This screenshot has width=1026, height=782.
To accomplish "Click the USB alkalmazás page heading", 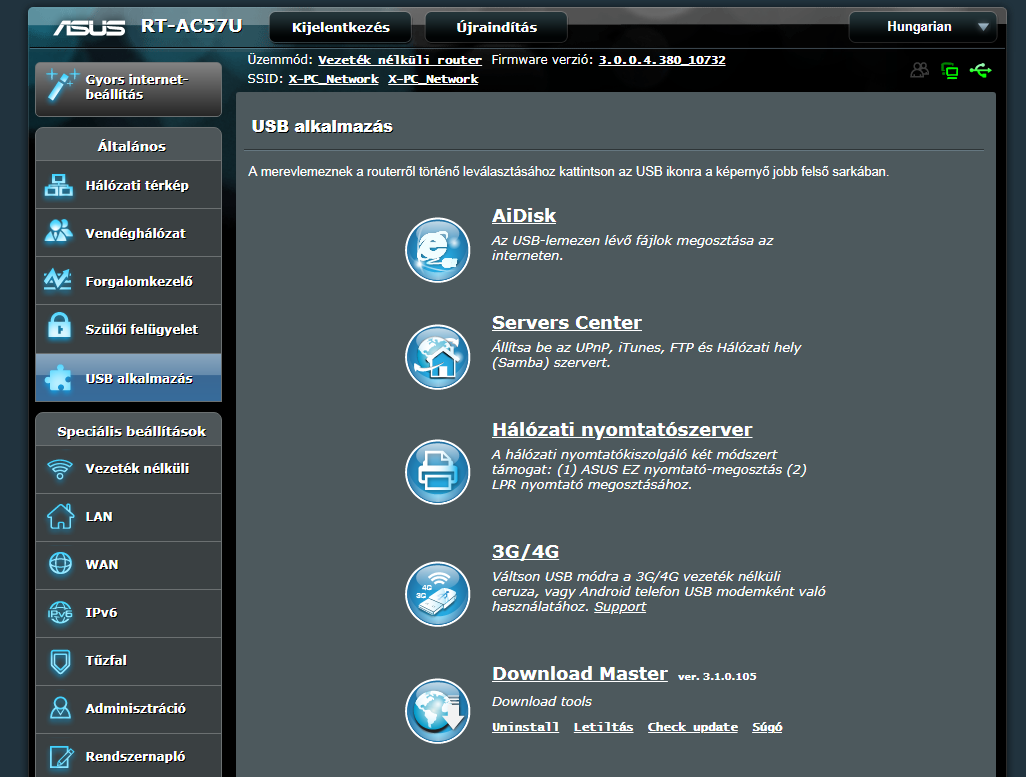I will coord(322,126).
